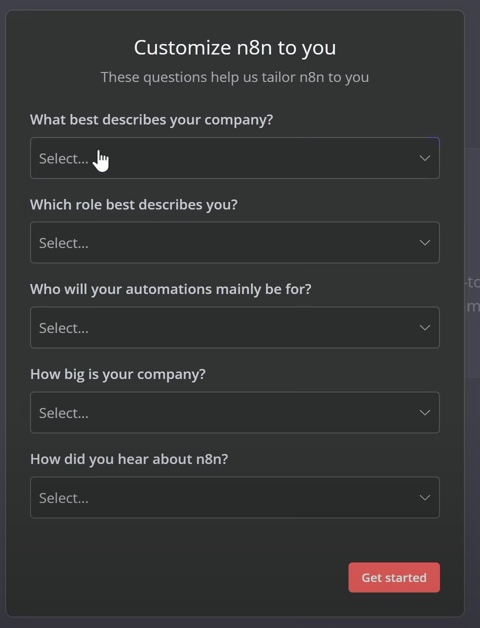The image size is (480, 628).
Task: Click the chevron arrow in the company size field
Action: pos(425,413)
